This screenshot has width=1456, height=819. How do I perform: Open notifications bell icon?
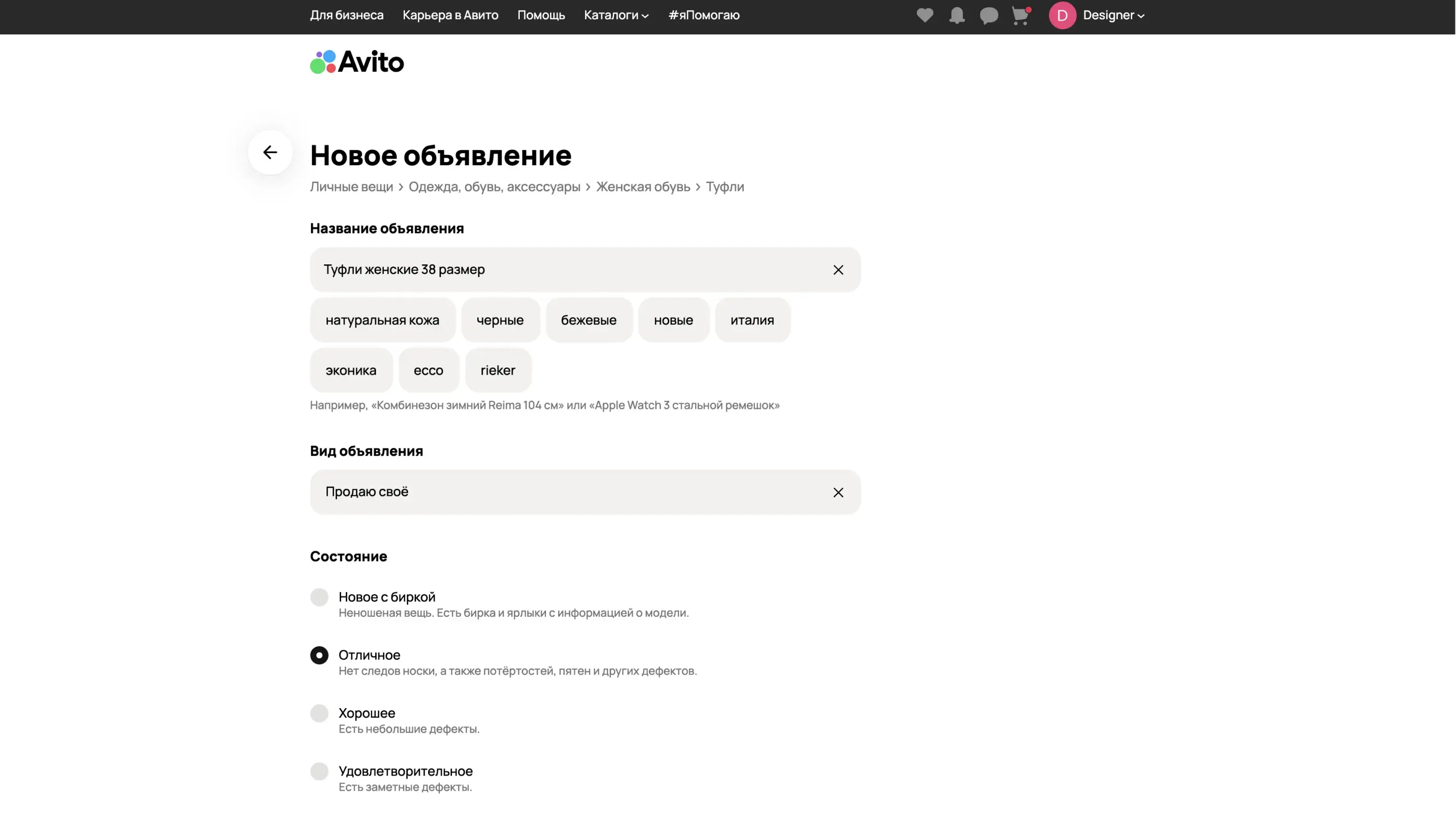(957, 15)
